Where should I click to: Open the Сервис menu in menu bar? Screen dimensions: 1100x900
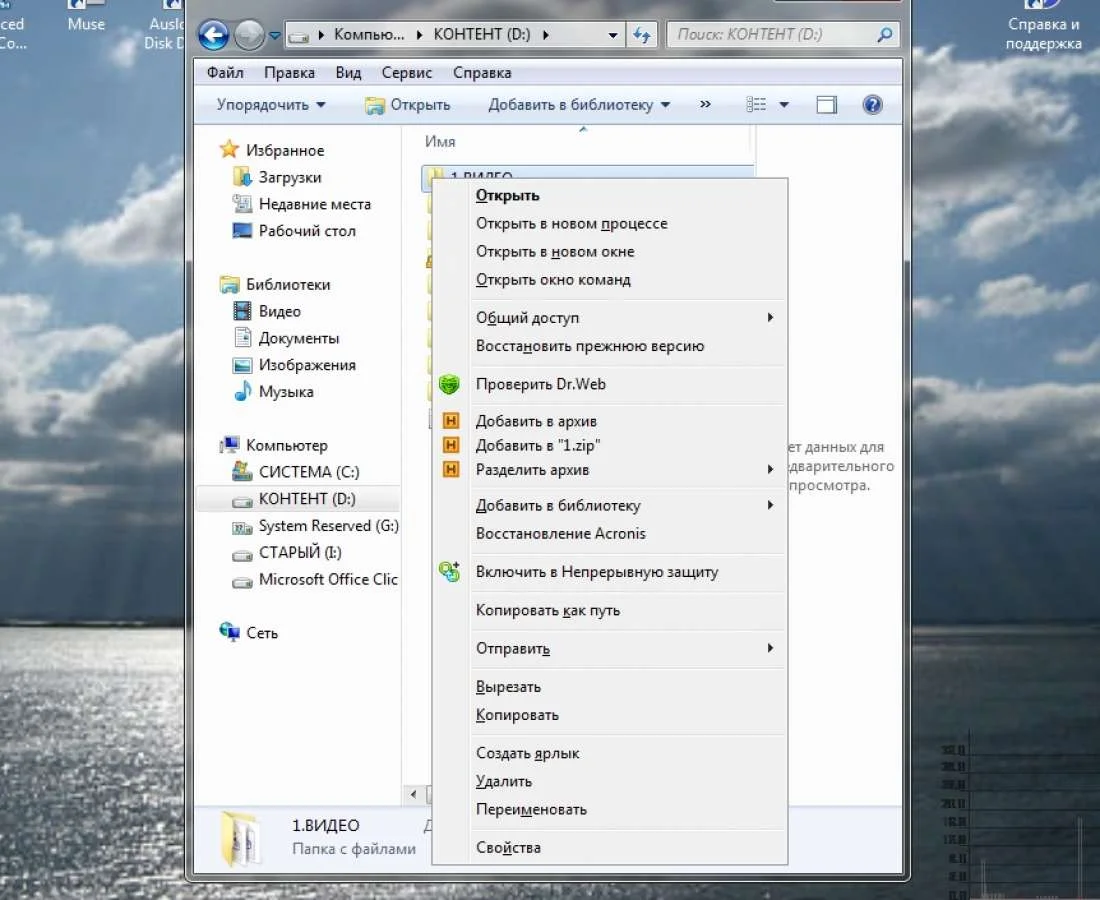407,73
